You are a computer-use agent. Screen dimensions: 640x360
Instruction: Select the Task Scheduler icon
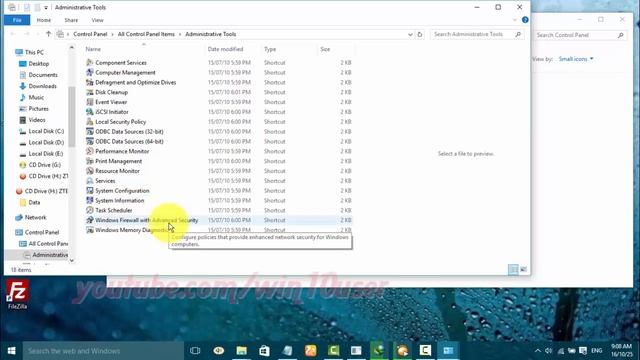pos(90,210)
